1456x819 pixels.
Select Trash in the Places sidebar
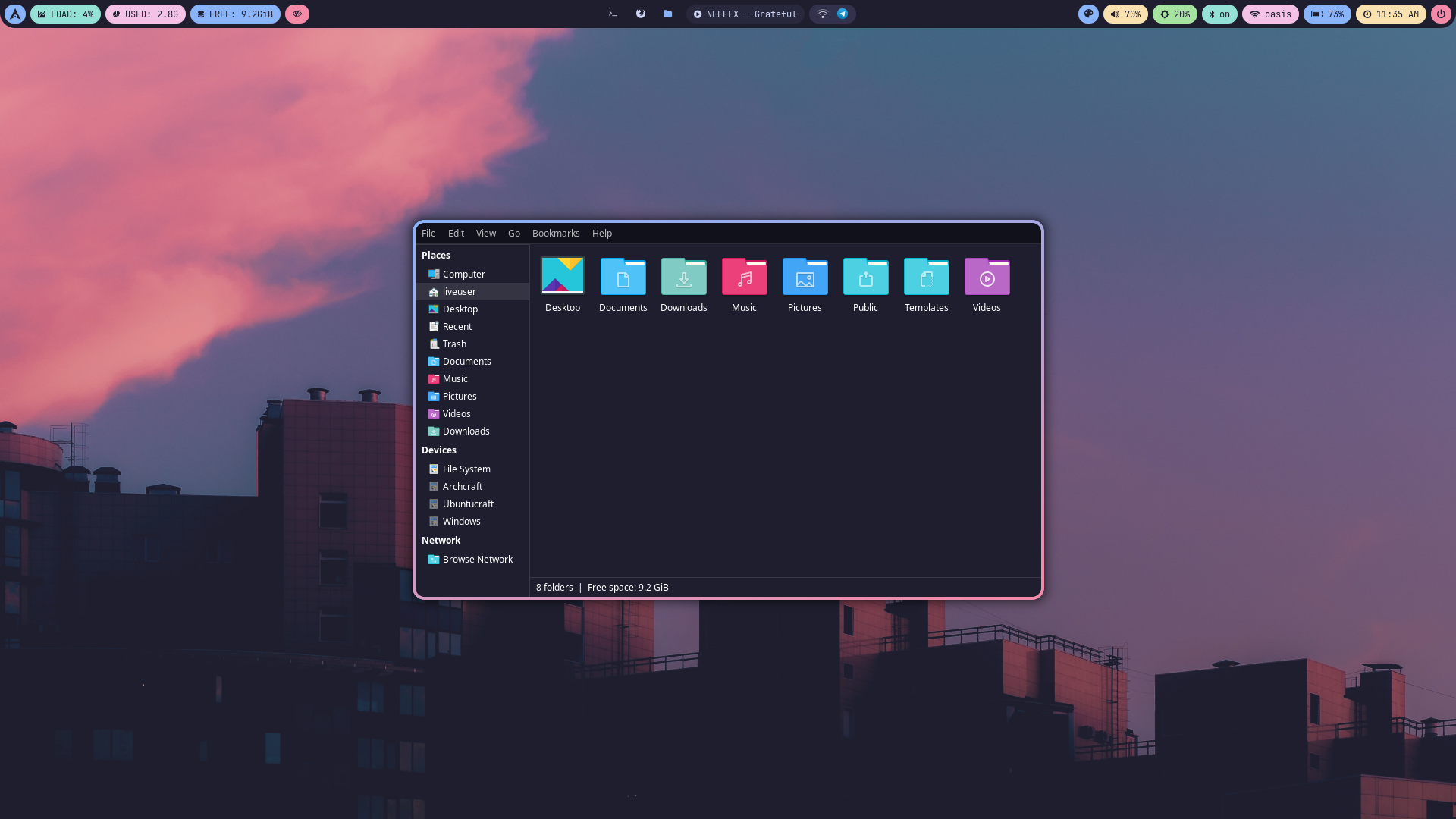tap(454, 344)
